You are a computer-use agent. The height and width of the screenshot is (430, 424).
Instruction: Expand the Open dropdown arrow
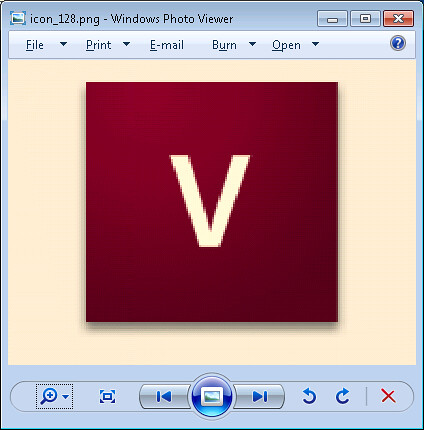(x=315, y=44)
